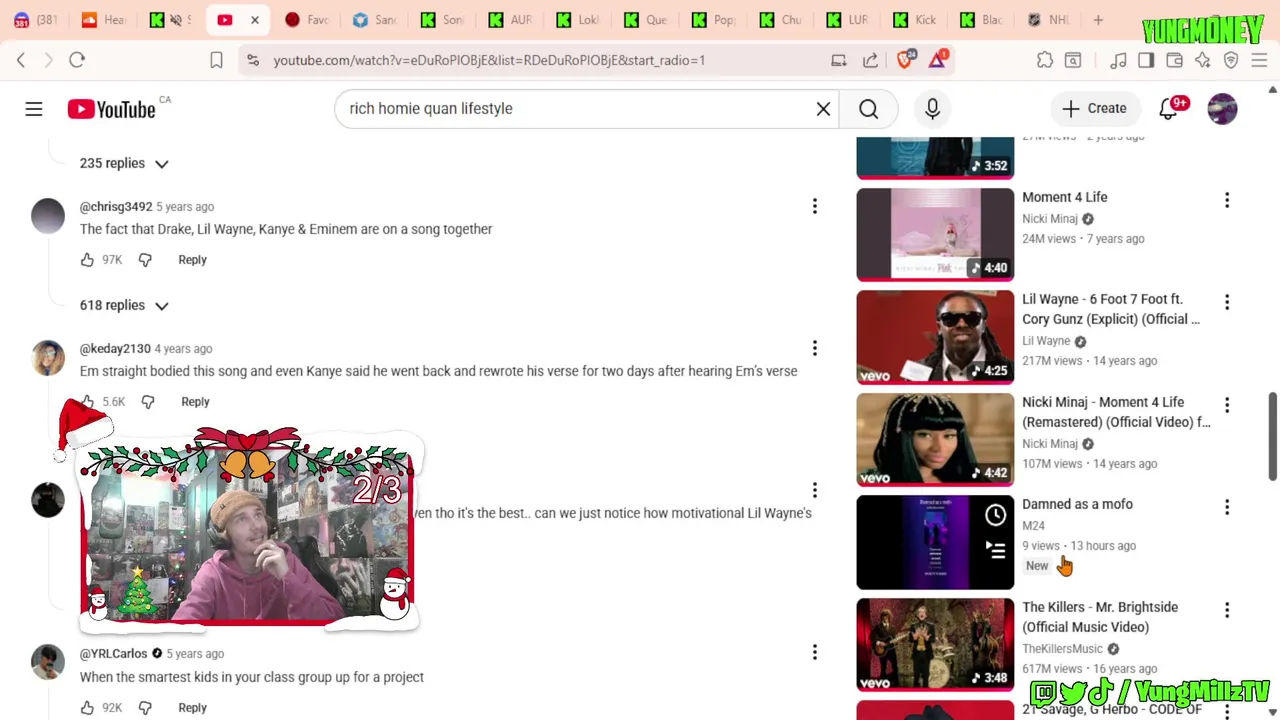Open more options on @keday2130's comment
This screenshot has width=1280, height=720.
(x=815, y=348)
